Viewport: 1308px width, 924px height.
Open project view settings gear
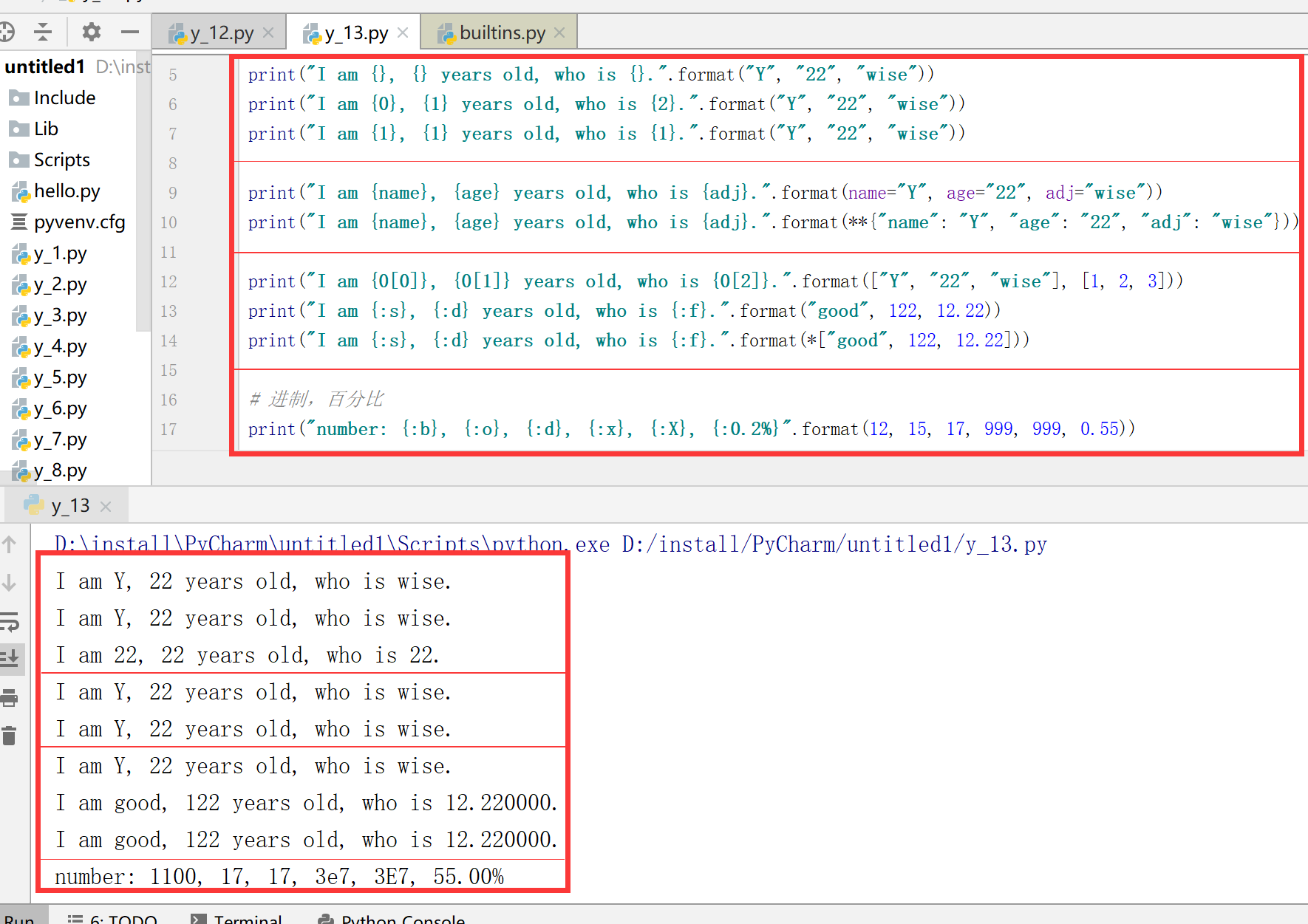(x=91, y=32)
